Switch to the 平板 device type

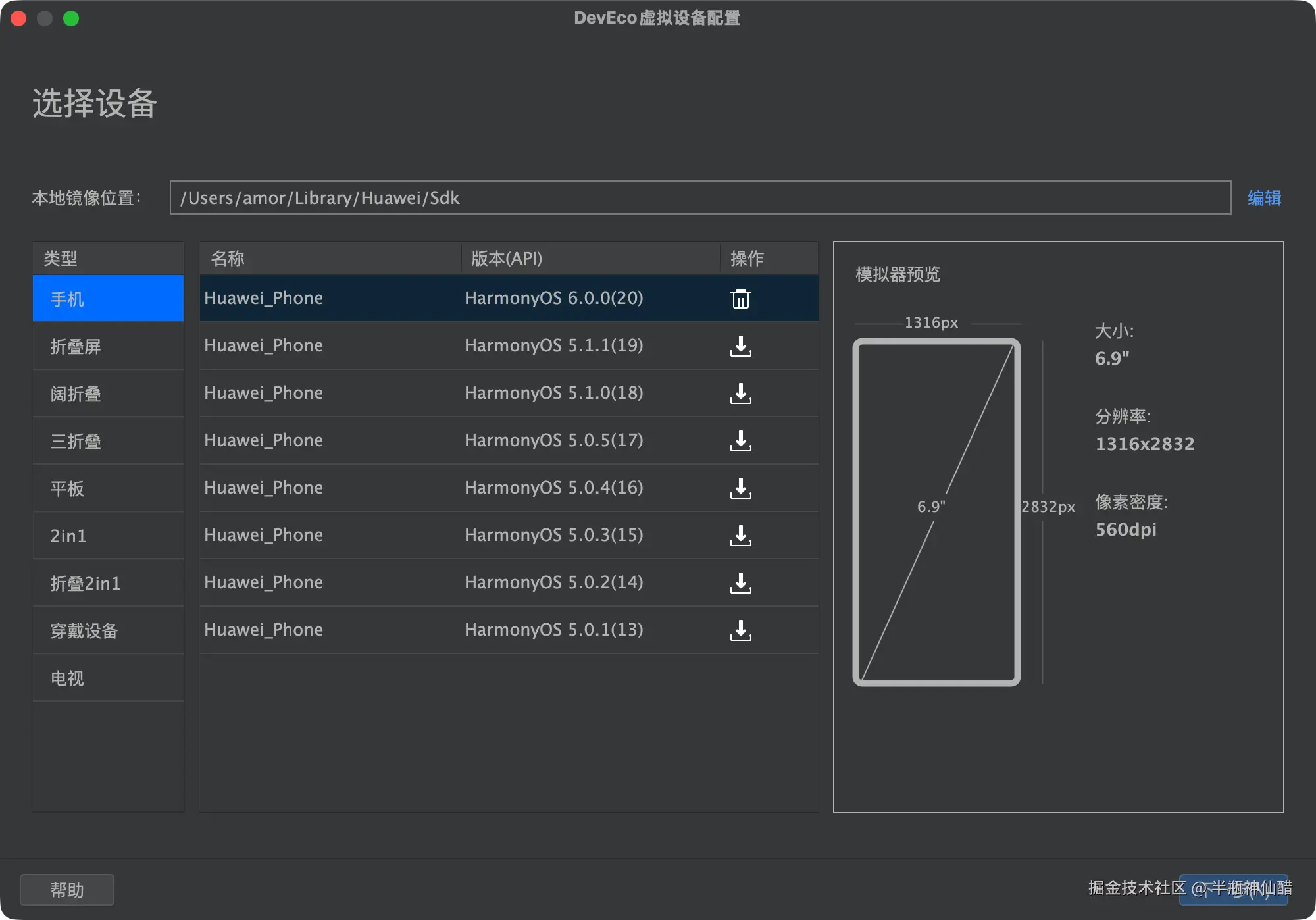[108, 488]
